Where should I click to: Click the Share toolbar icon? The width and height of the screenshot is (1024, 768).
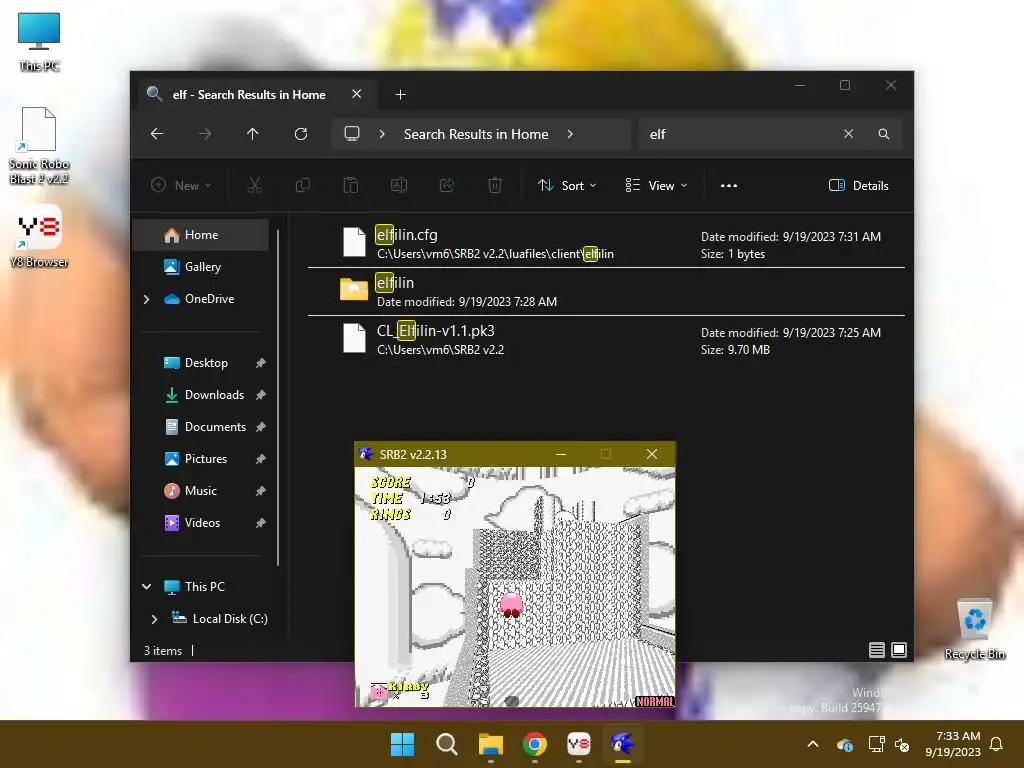coord(447,185)
